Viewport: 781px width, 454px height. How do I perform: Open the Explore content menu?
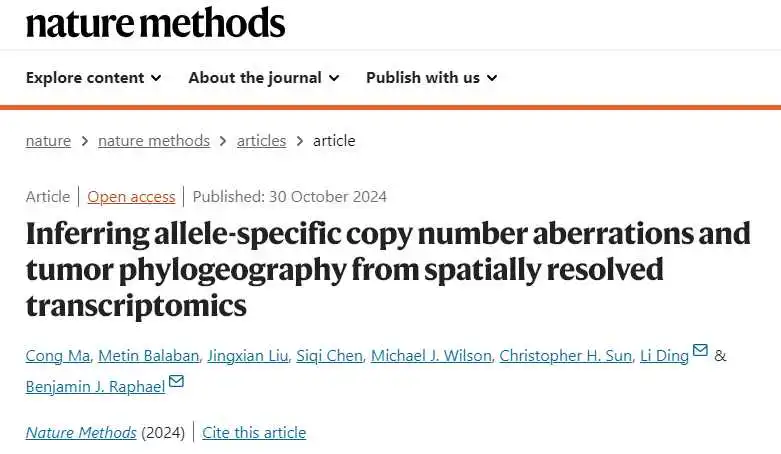pos(94,78)
